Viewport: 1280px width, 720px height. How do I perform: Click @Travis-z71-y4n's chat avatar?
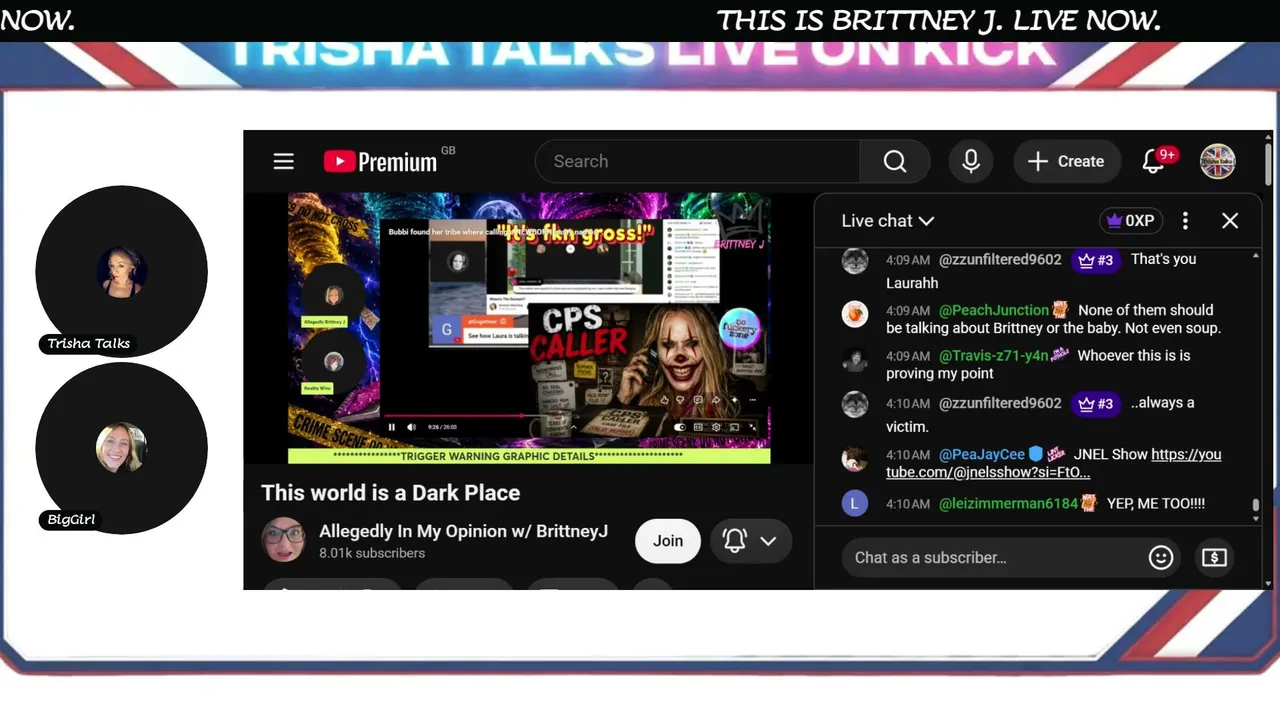[x=855, y=359]
